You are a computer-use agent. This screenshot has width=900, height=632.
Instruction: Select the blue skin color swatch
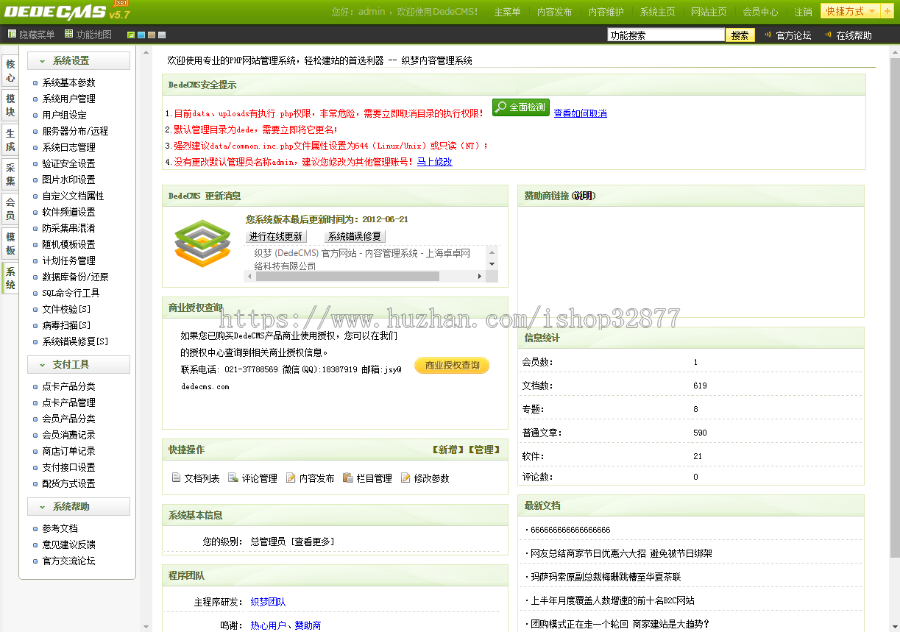[141, 35]
